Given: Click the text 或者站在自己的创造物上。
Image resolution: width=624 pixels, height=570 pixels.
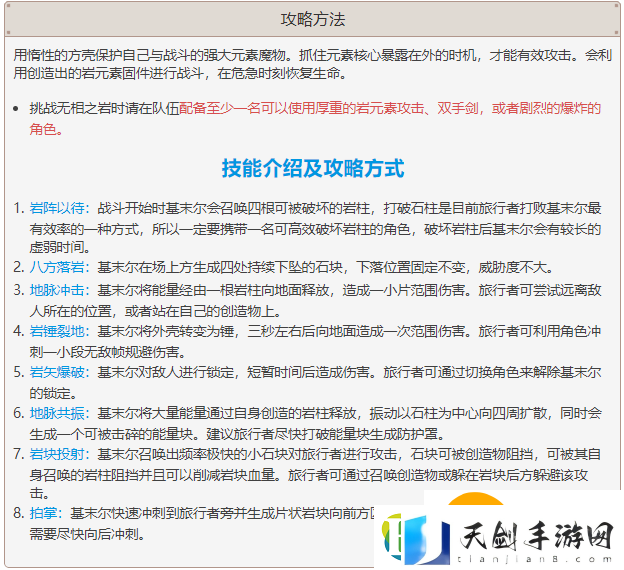Looking at the screenshot, I should pyautogui.click(x=203, y=311).
